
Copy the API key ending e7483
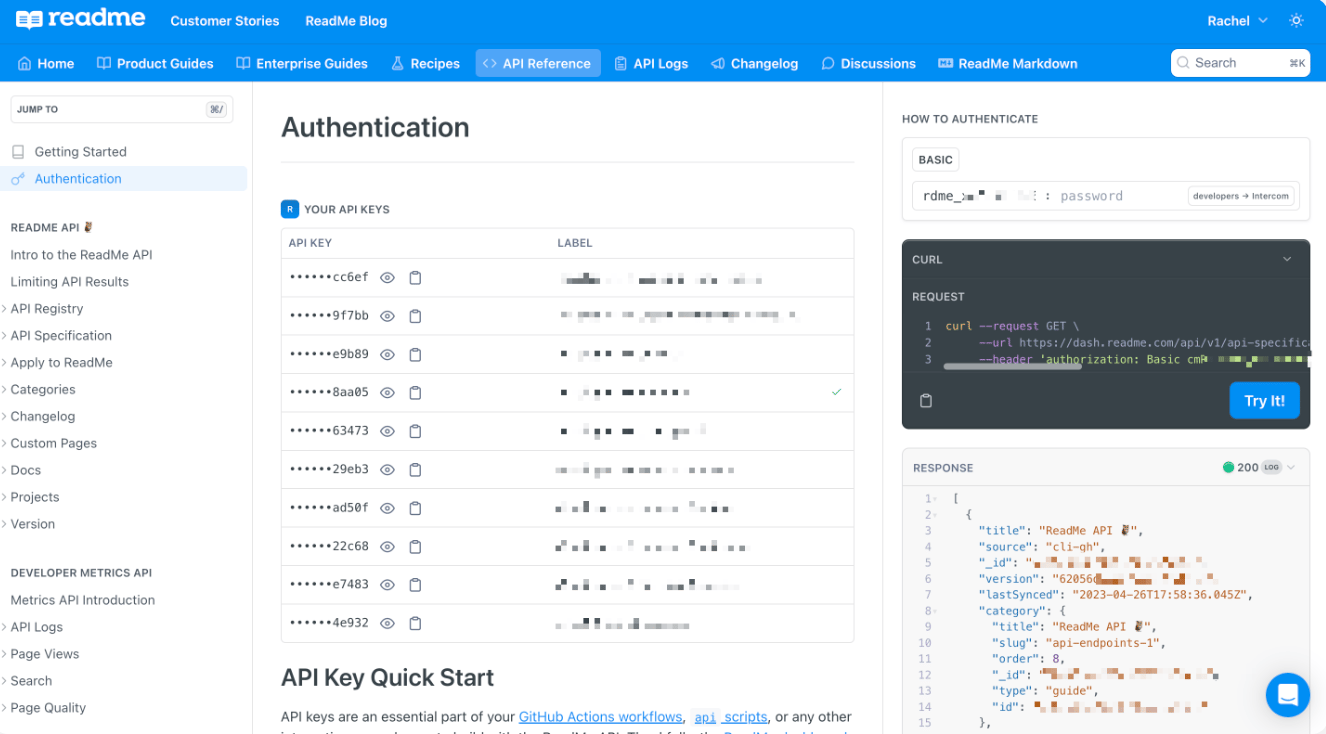click(415, 584)
